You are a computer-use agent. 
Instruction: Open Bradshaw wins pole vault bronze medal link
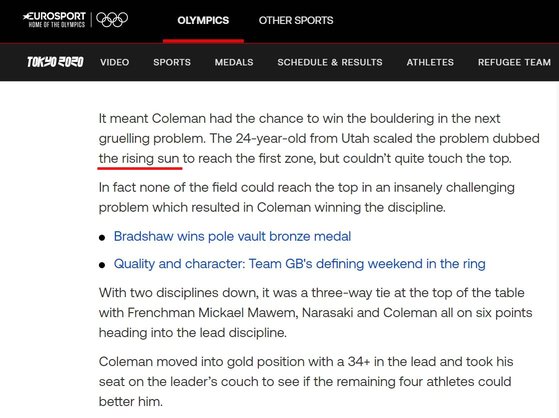[x=232, y=236]
